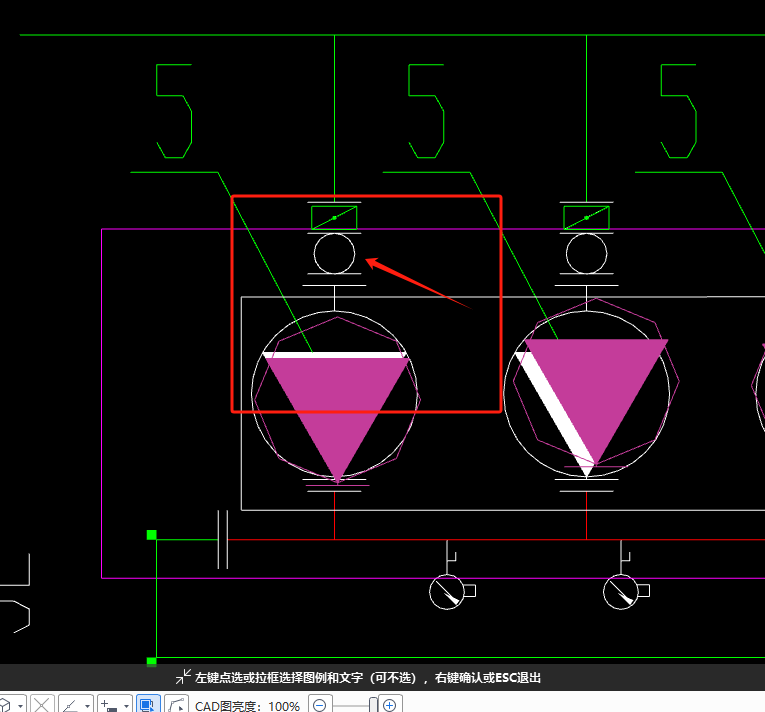Select the left green valve rectangle symbol
765x712 pixels.
click(x=334, y=218)
